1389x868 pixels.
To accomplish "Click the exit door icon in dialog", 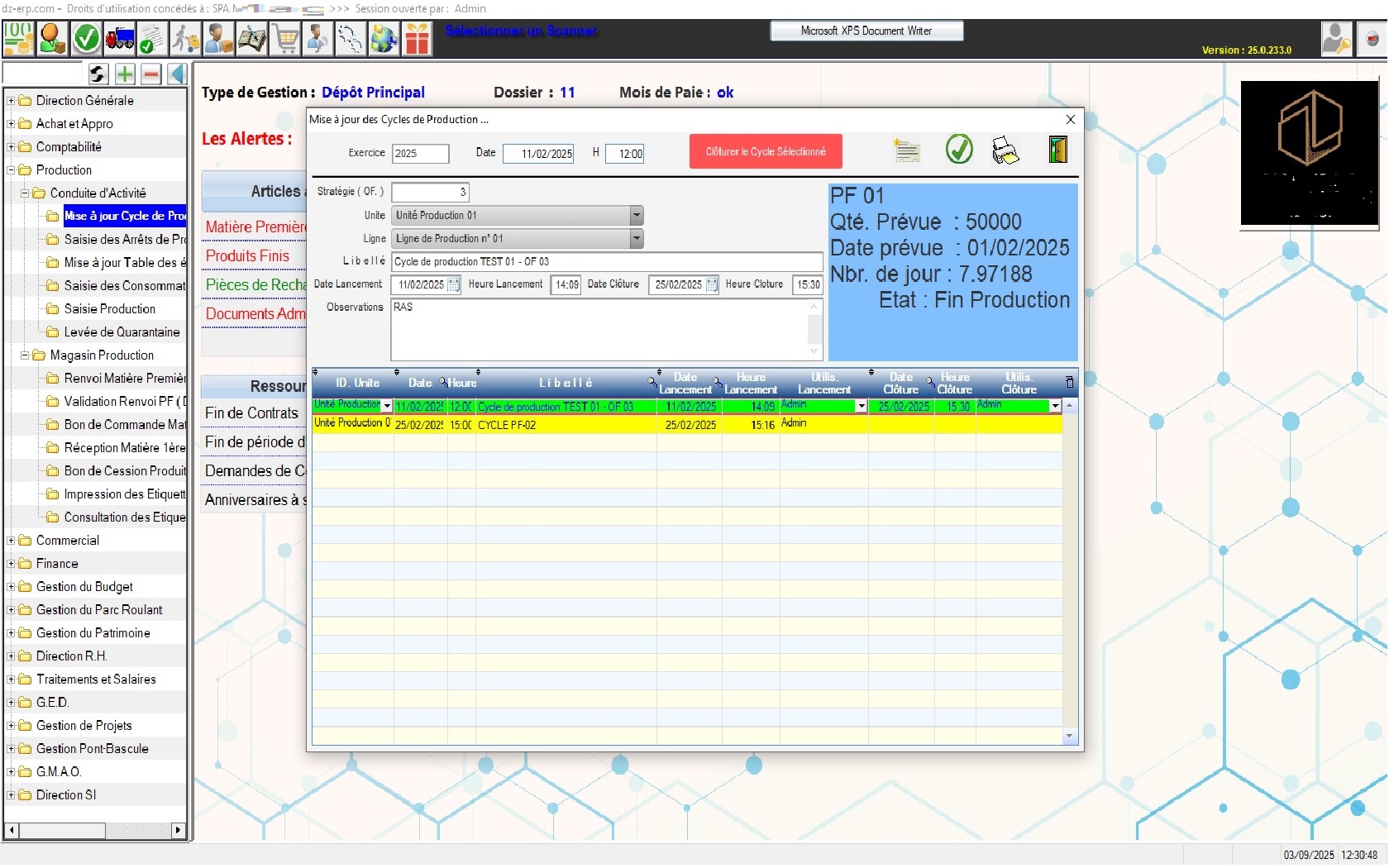I will coord(1057,150).
